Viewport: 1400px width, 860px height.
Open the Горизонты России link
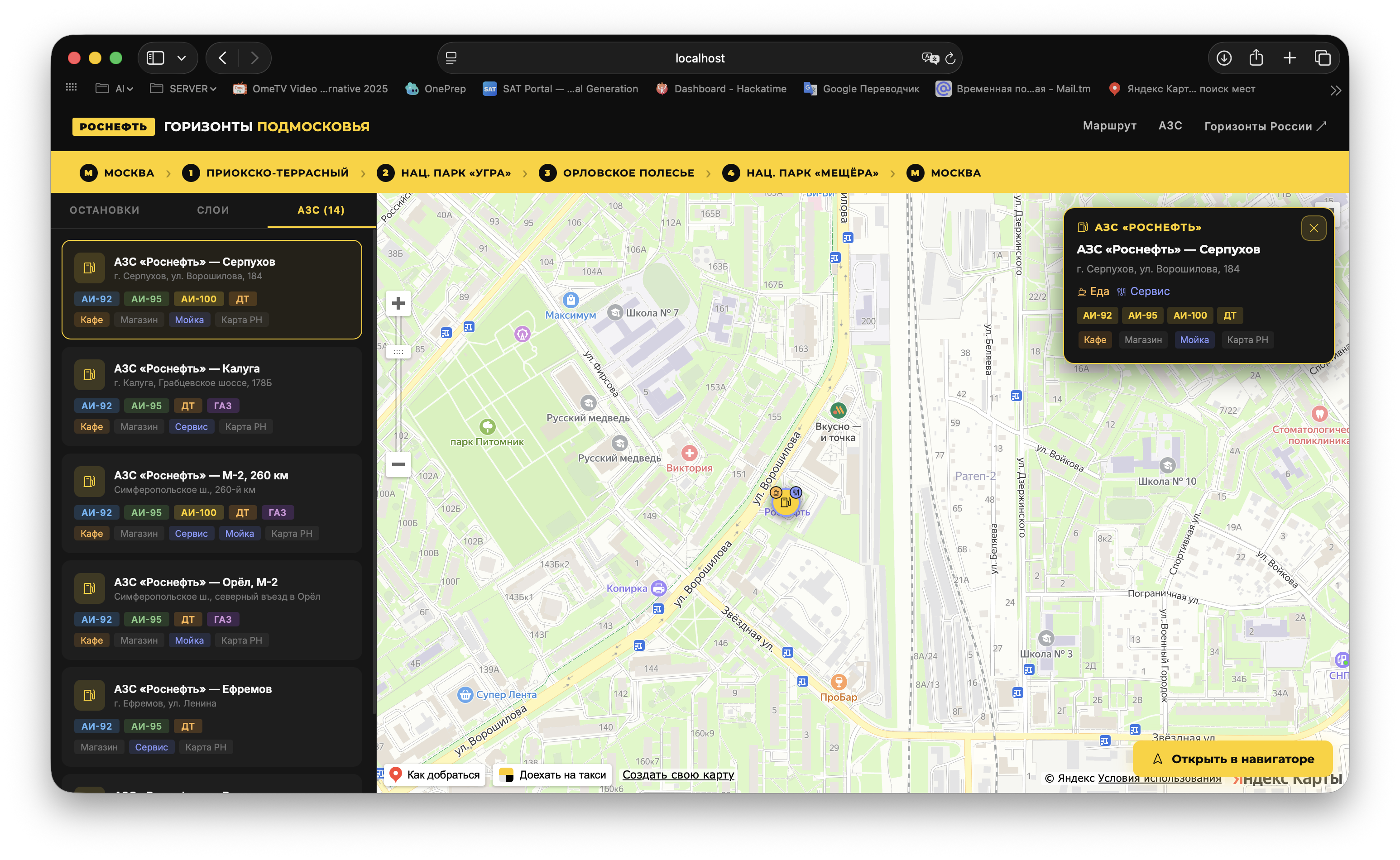1264,126
